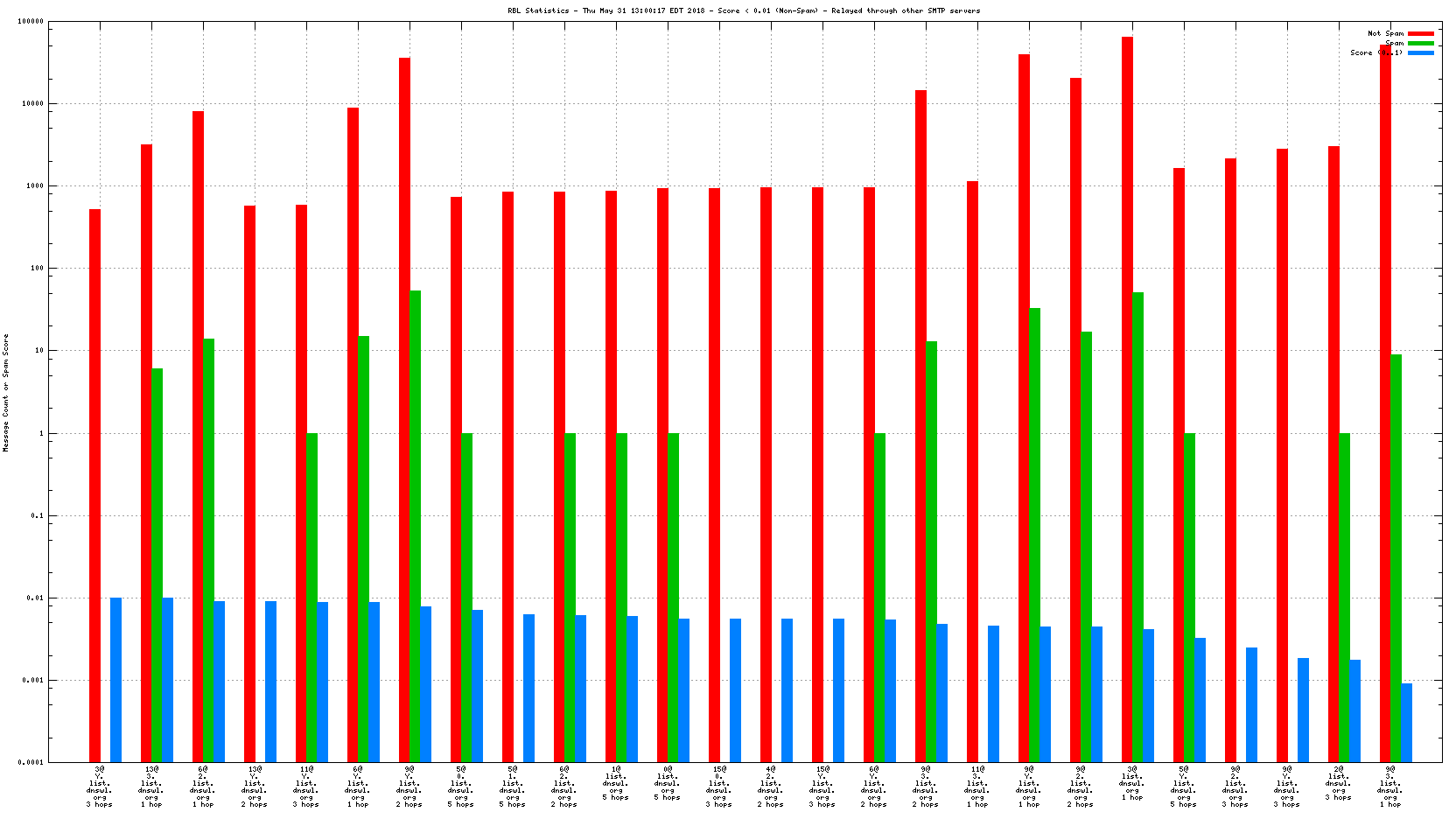
Task: Click the green bar for '2@ list.dnswl.org 3 hops'
Action: (1344, 597)
